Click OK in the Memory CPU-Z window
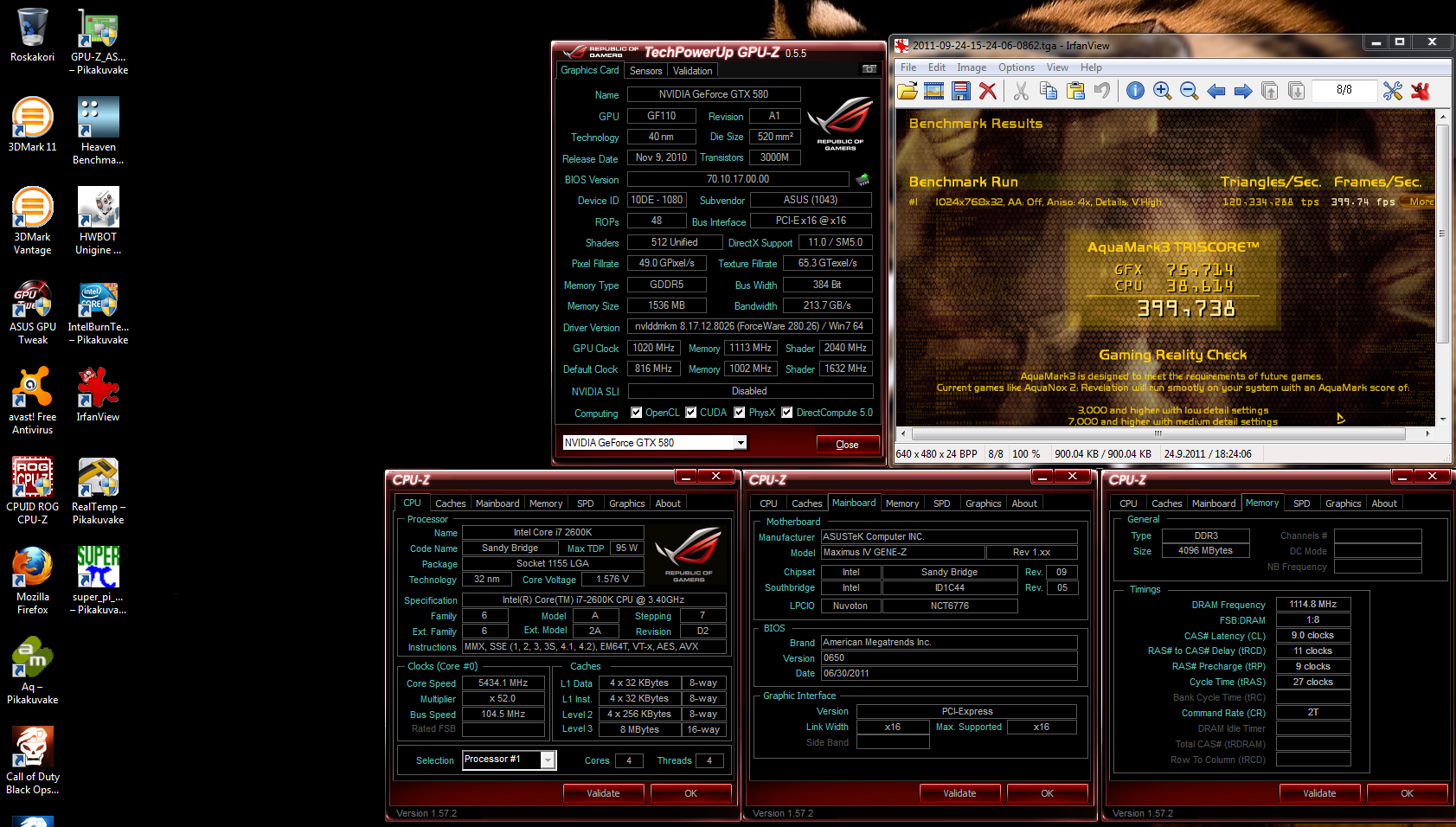Image resolution: width=1456 pixels, height=827 pixels. point(1408,793)
